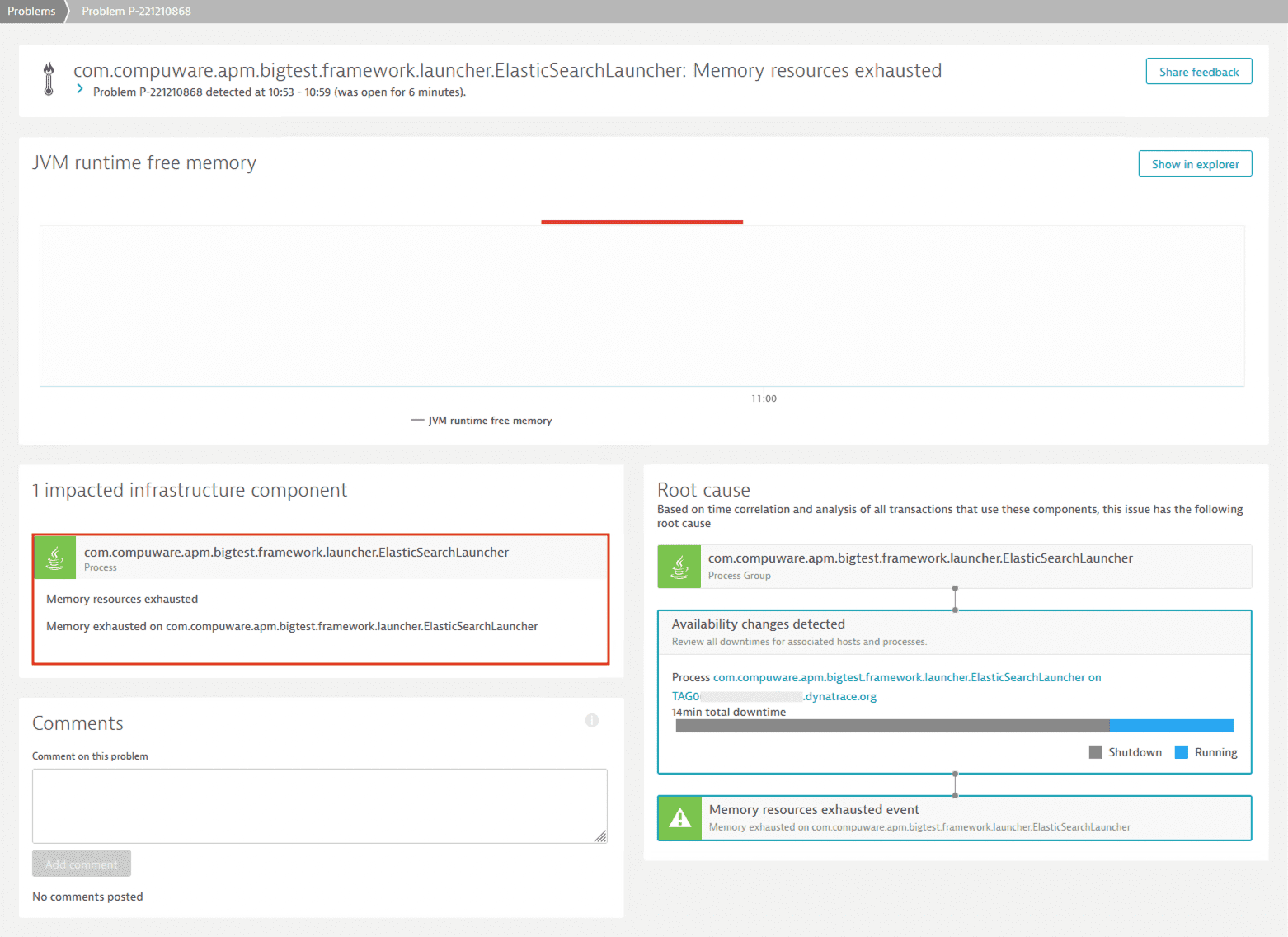Viewport: 1288px width, 937px height.
Task: Click the Problem P-221210868 breadcrumb
Action: (x=136, y=11)
